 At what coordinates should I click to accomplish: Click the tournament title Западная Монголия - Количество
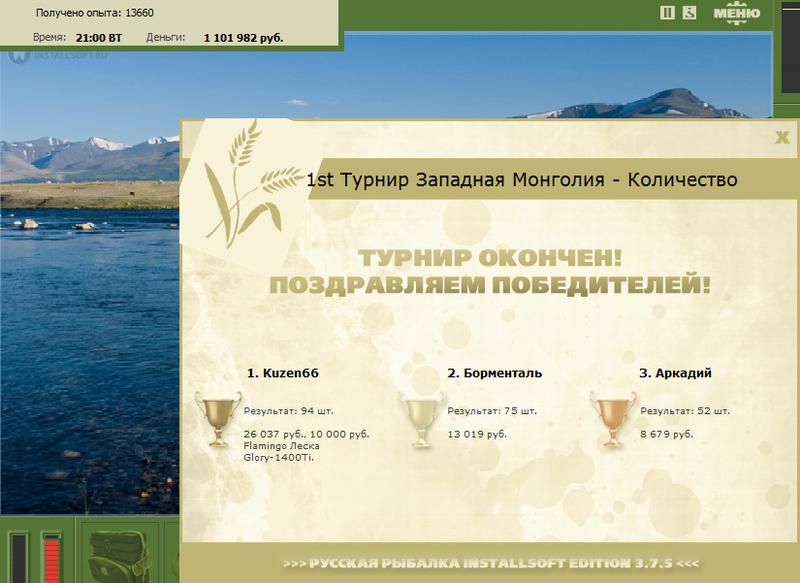coord(521,180)
